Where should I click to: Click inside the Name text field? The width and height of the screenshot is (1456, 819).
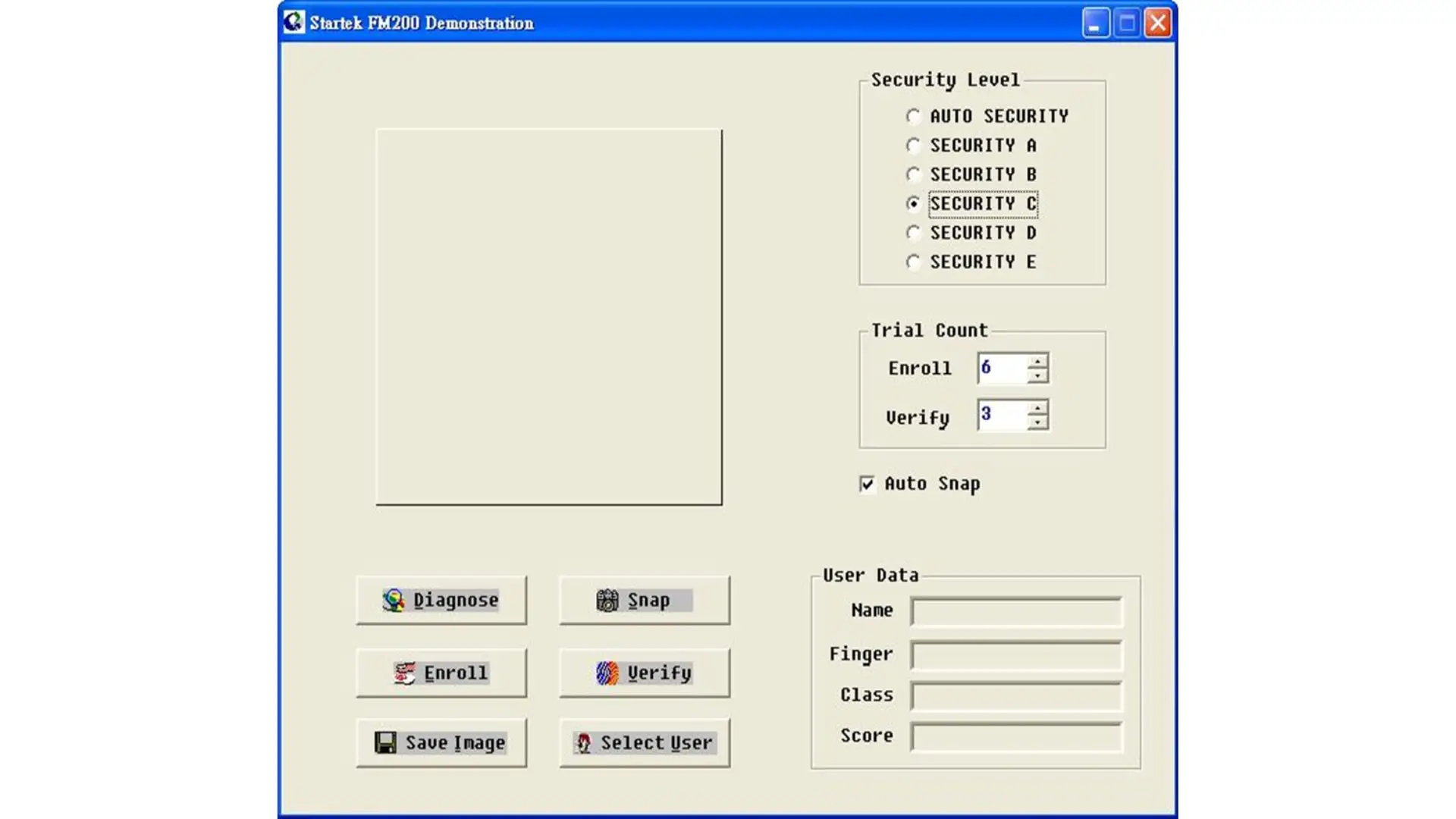[x=1016, y=611]
